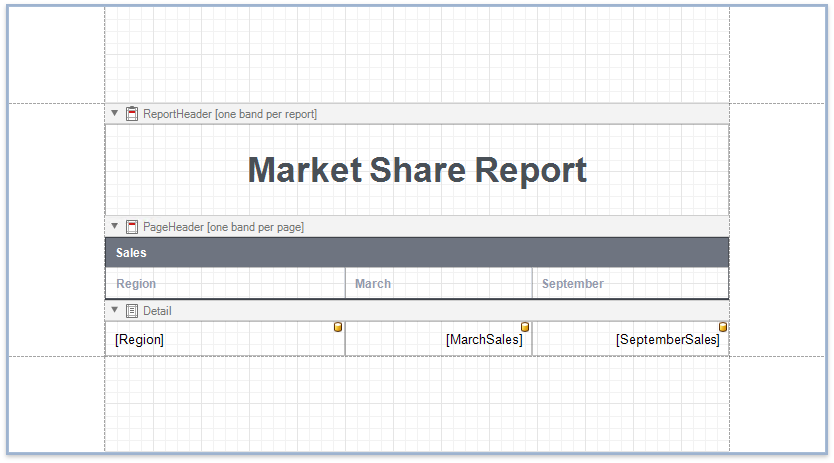Click the PageHeader band icon
Image resolution: width=834 pixels, height=463 pixels.
coord(132,227)
